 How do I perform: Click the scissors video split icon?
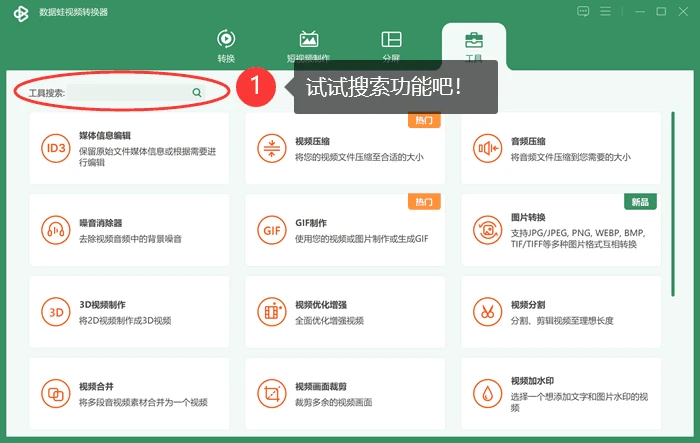point(488,312)
